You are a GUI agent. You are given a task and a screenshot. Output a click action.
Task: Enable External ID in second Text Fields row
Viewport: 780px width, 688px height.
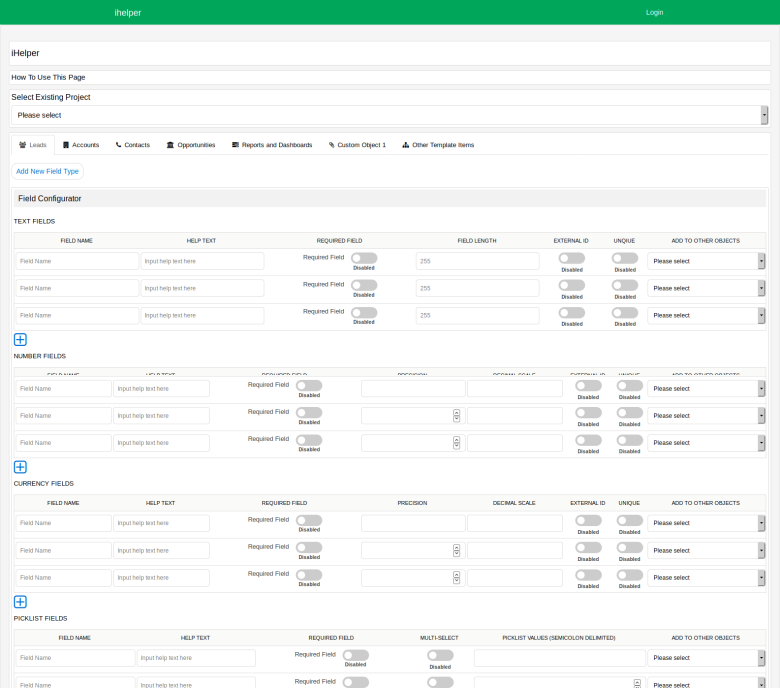(572, 285)
